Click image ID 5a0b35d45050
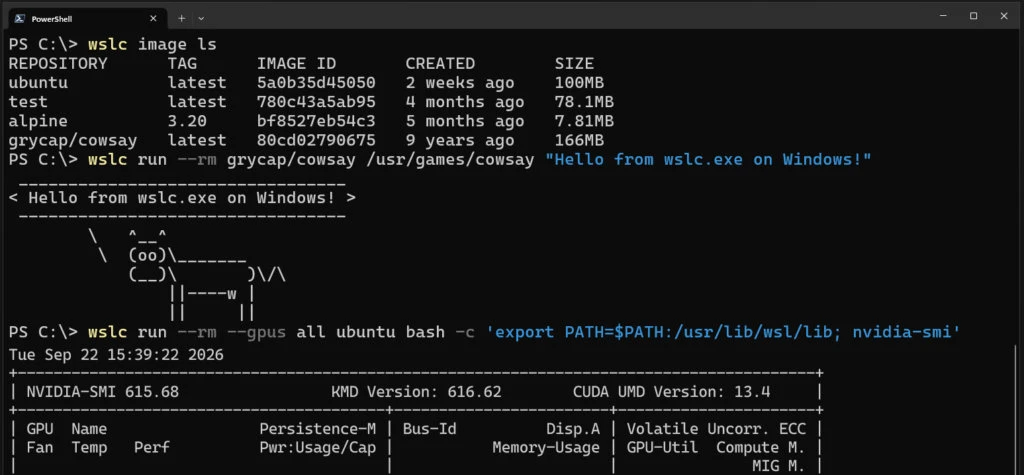The image size is (1024, 475). point(316,83)
